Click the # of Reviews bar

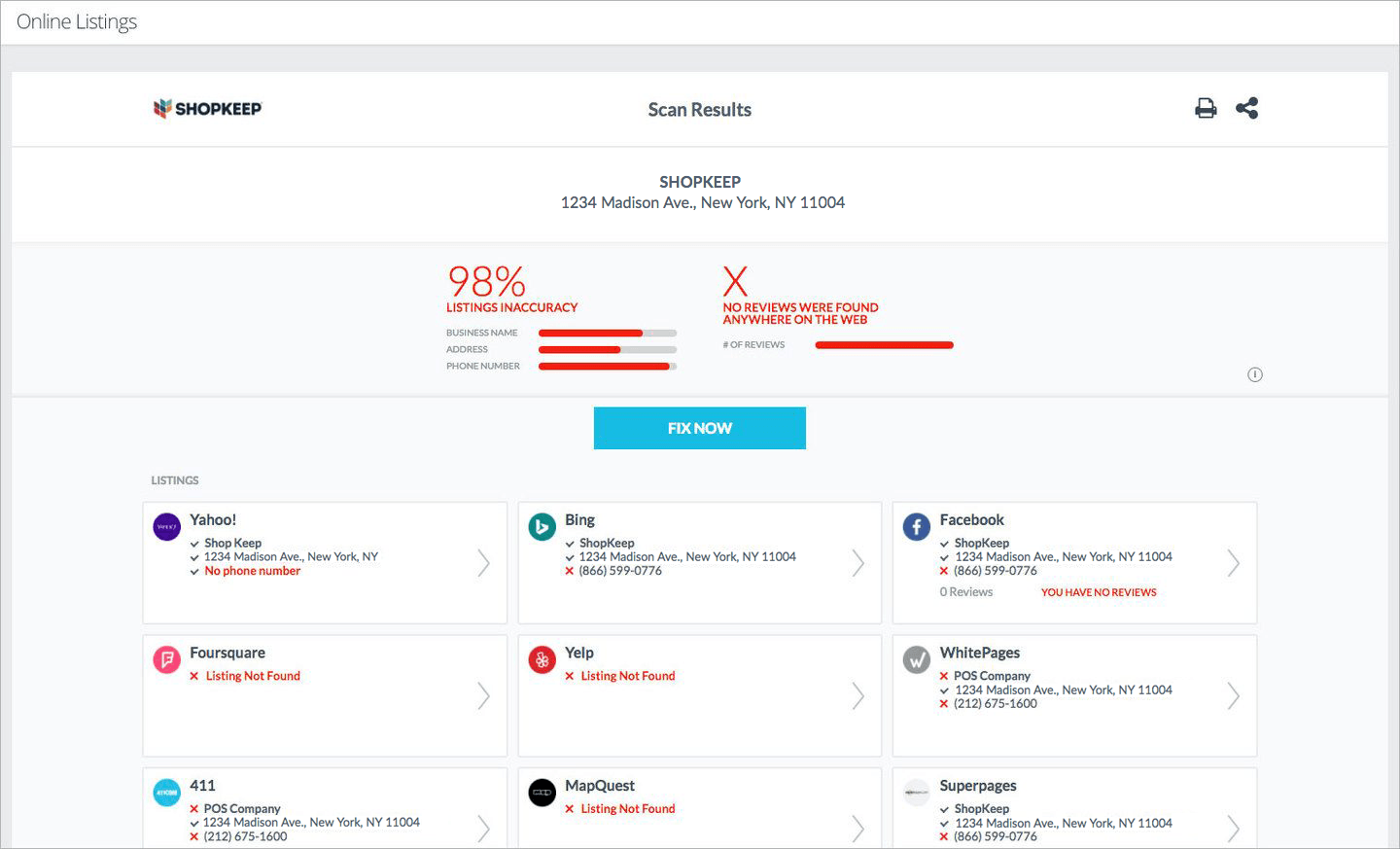click(885, 344)
